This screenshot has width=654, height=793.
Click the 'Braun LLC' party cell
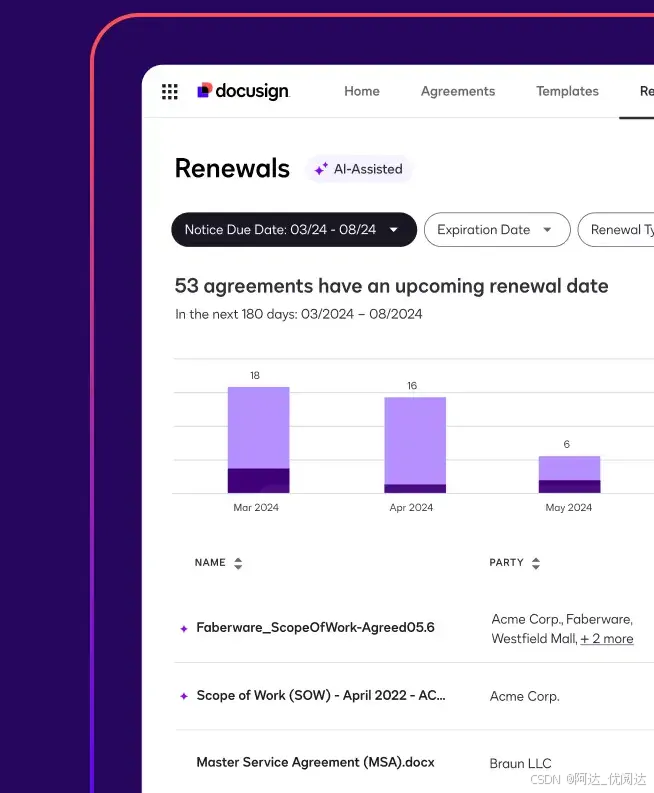pos(520,763)
